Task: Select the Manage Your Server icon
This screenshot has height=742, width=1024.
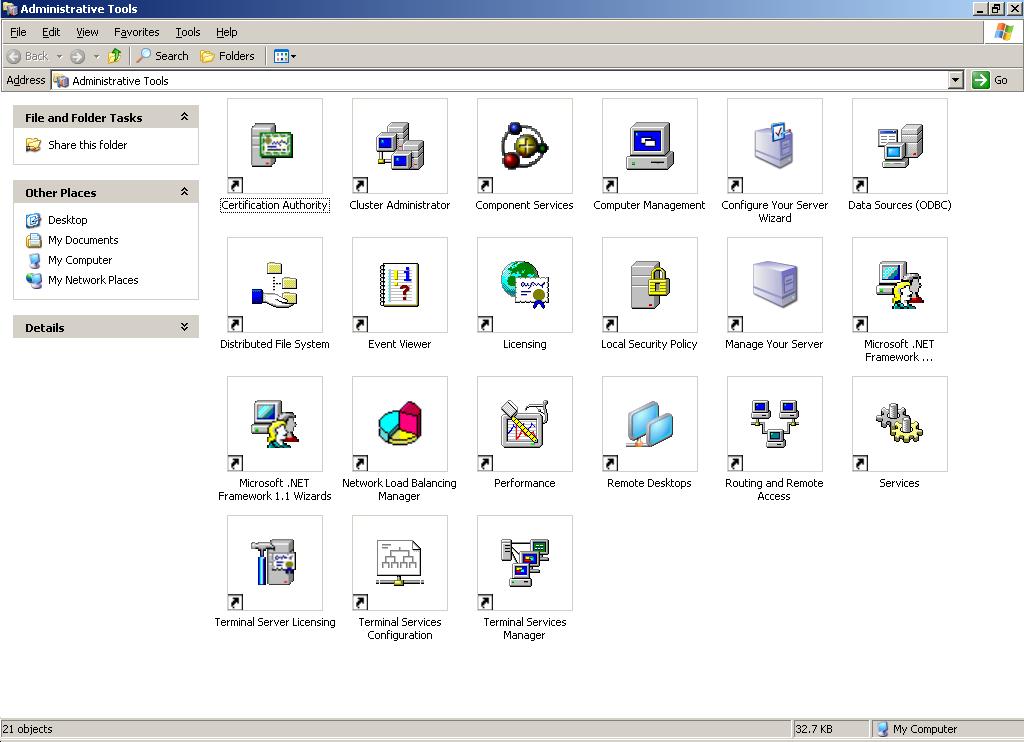Action: (775, 285)
